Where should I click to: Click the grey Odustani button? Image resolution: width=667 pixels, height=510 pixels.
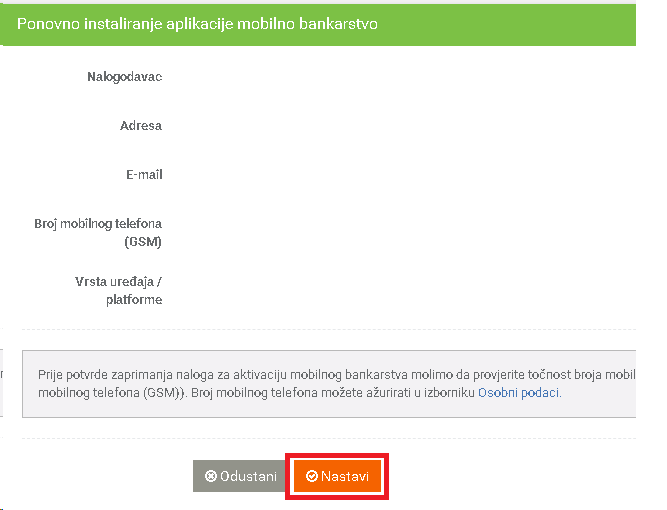pos(240,476)
